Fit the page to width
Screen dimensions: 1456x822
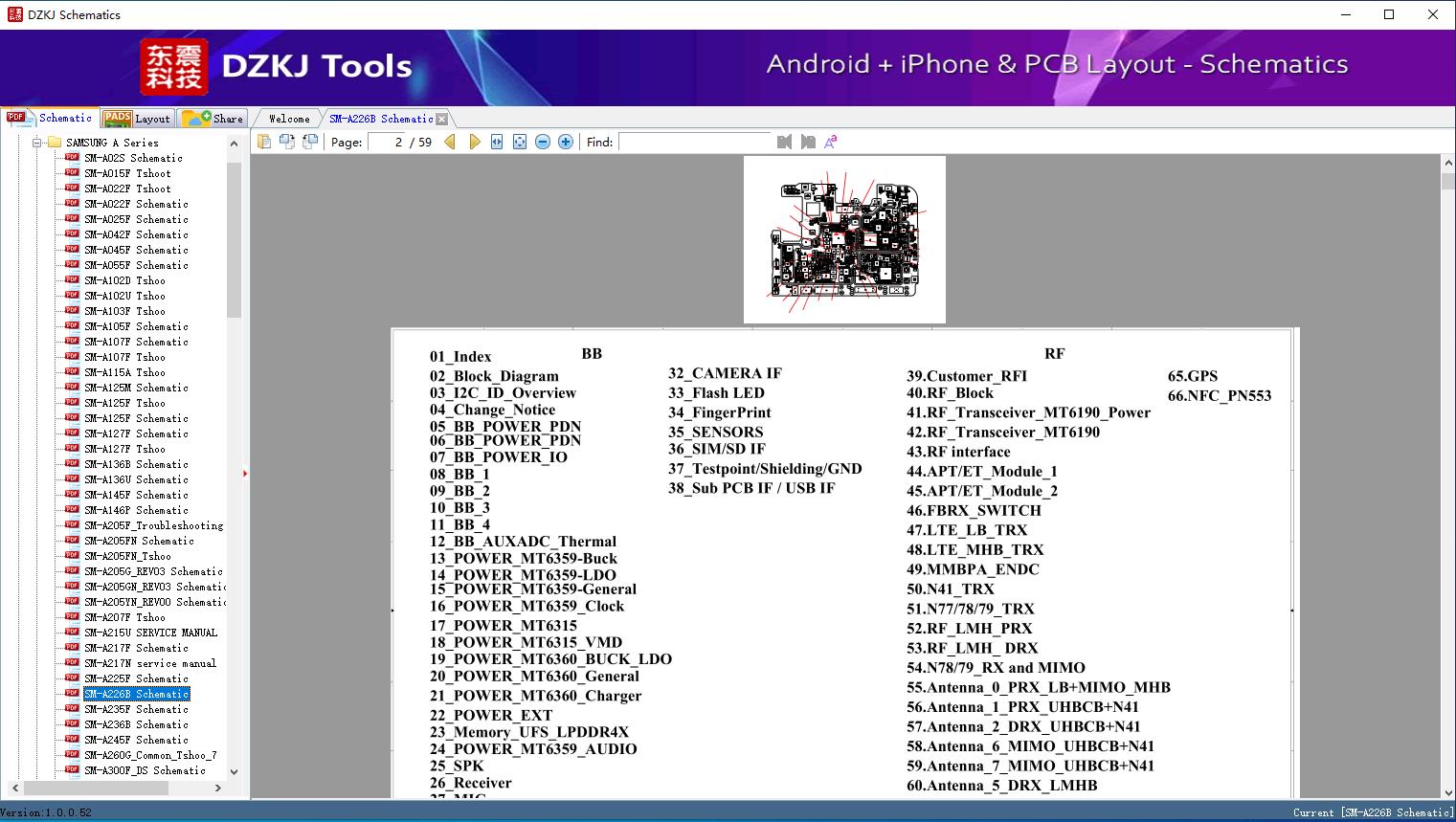click(x=497, y=142)
